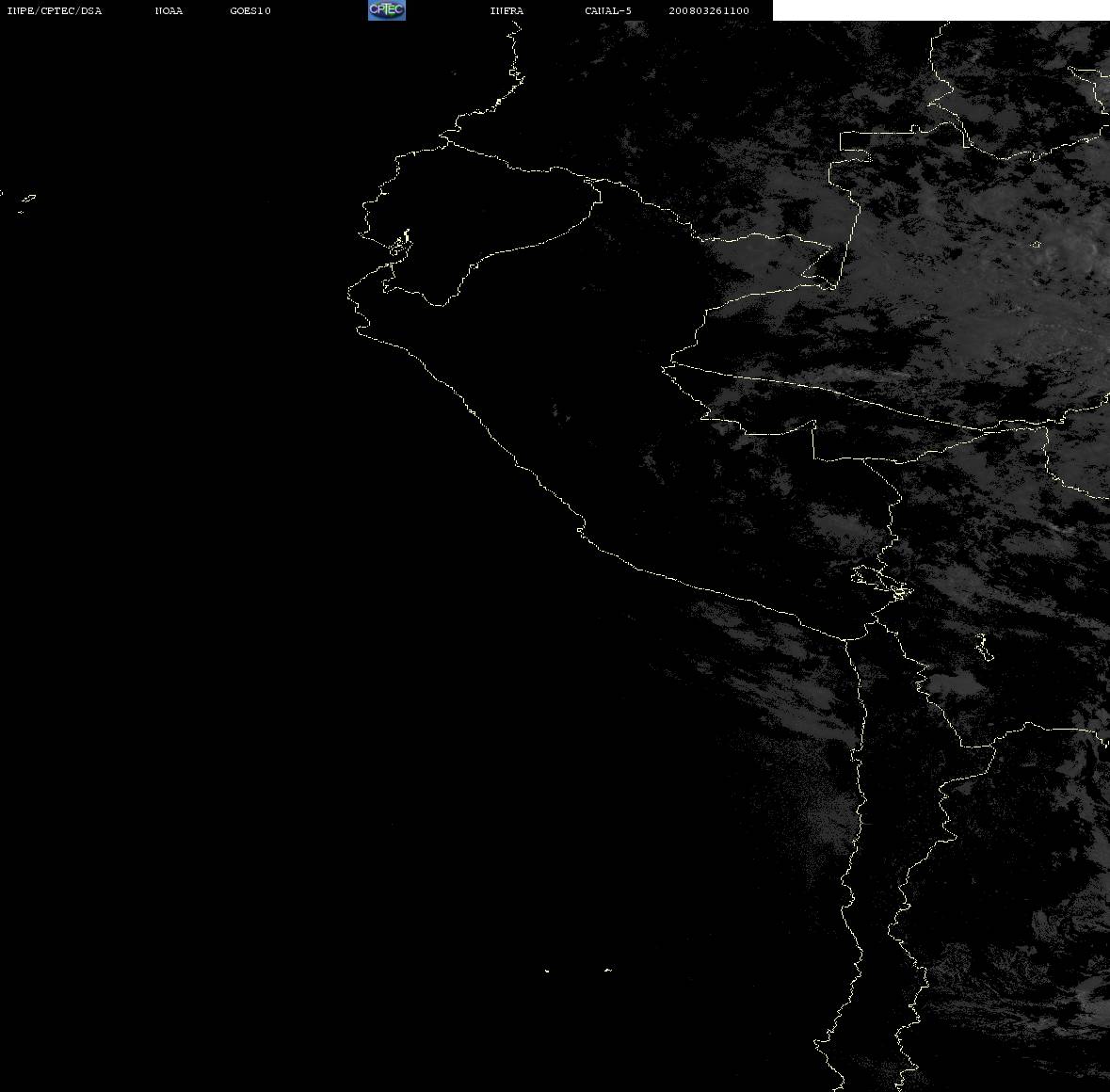Click the INFRA label in header
The image size is (1110, 1092).
click(507, 10)
